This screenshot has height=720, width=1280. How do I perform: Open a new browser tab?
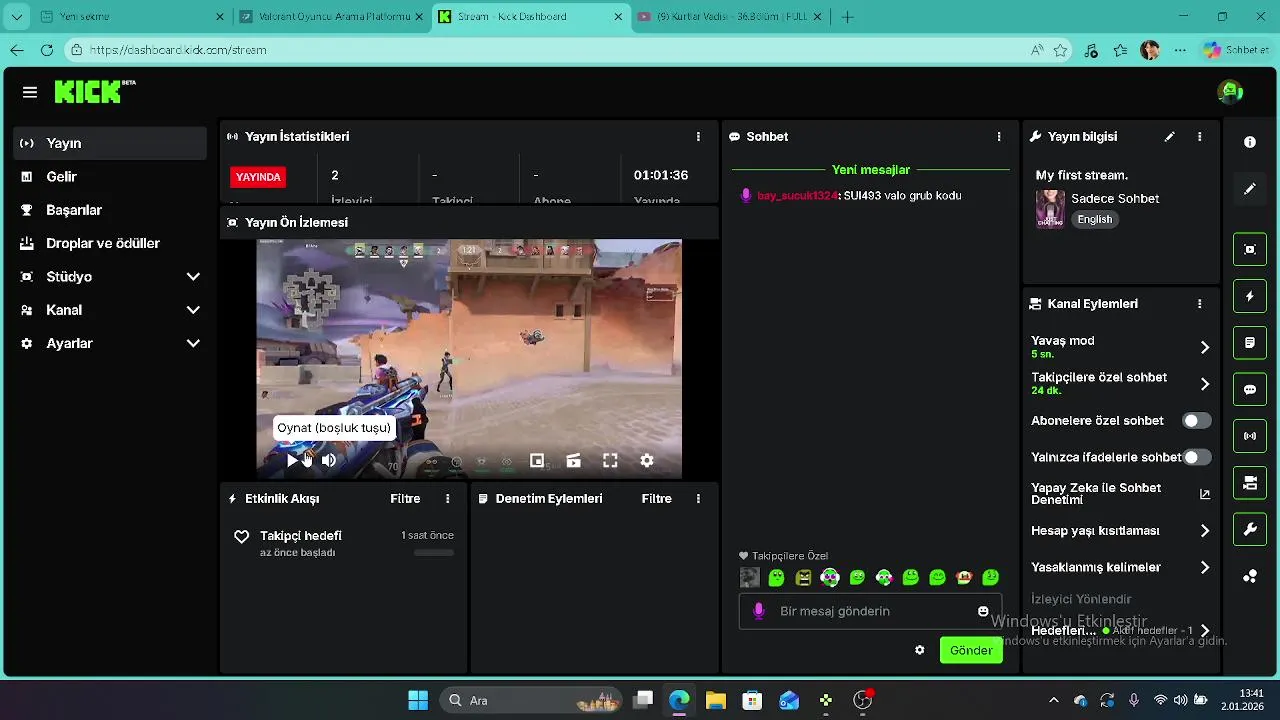848,17
